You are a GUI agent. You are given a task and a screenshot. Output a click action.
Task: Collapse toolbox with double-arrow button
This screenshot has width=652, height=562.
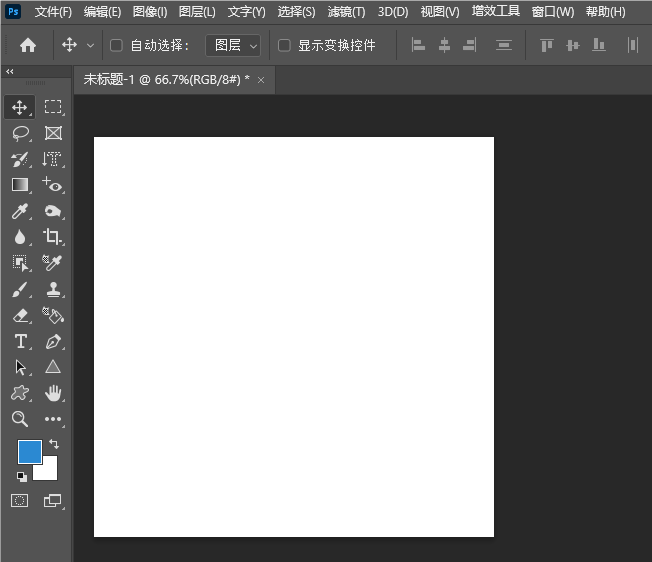(x=10, y=71)
